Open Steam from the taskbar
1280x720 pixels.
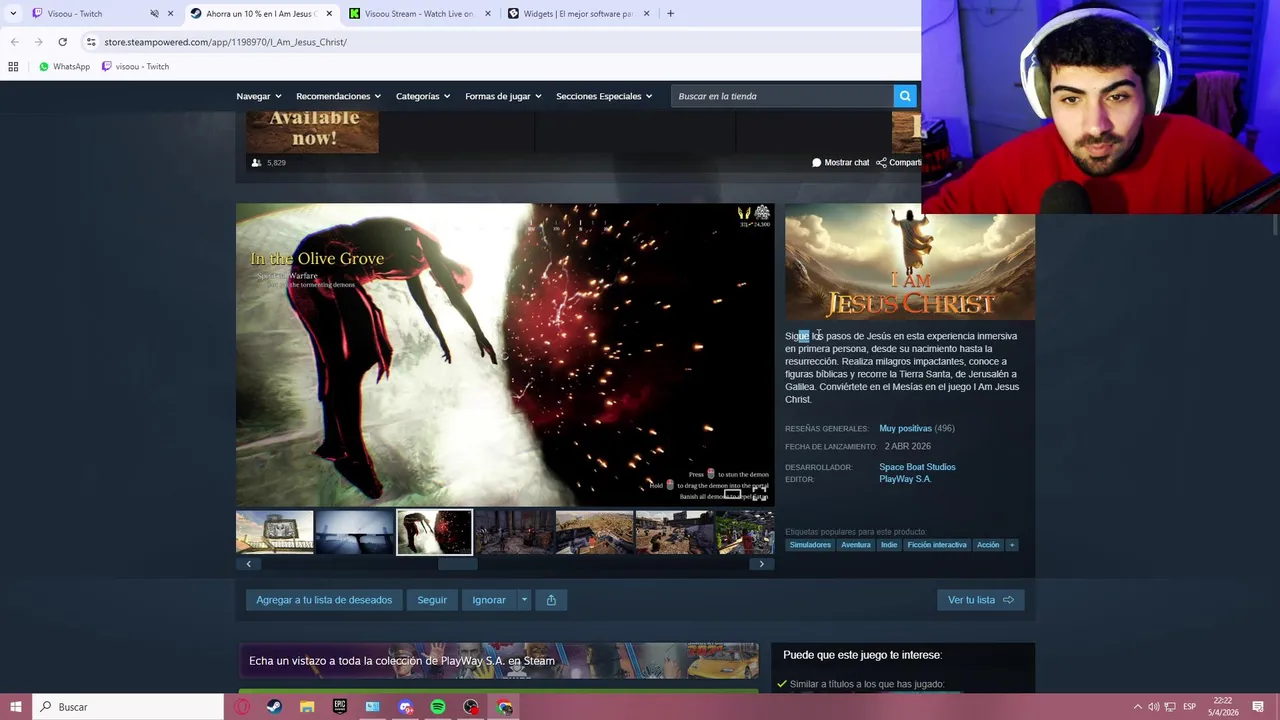coord(274,707)
